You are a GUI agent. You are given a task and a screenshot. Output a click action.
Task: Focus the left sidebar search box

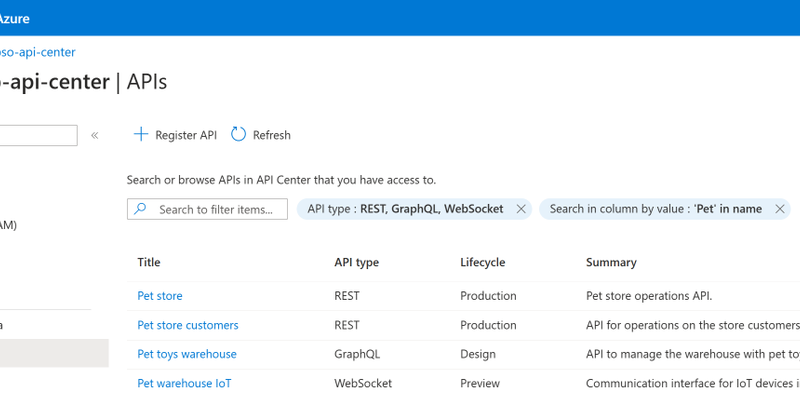click(x=38, y=135)
